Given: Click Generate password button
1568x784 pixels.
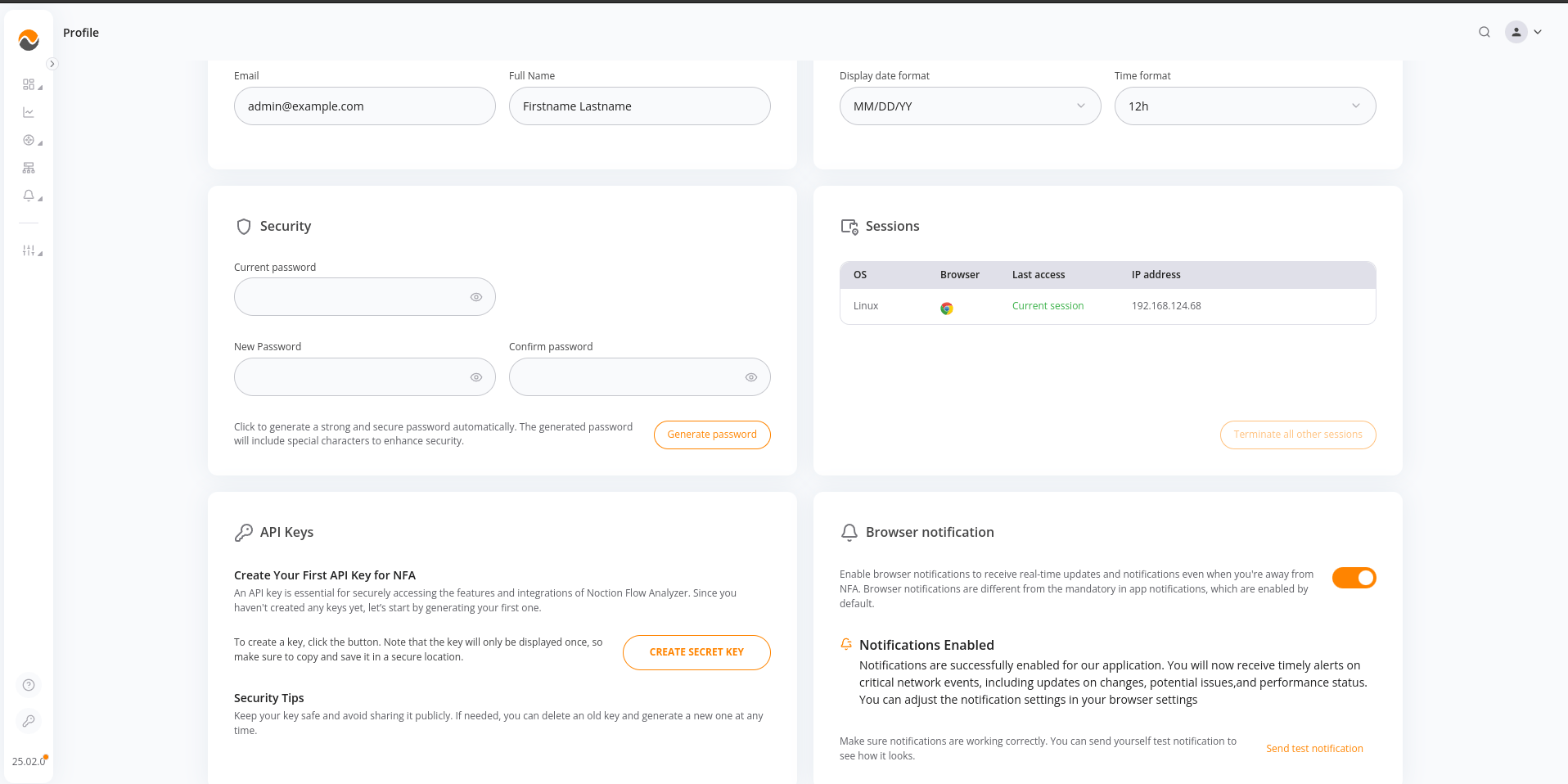Looking at the screenshot, I should 712,435.
